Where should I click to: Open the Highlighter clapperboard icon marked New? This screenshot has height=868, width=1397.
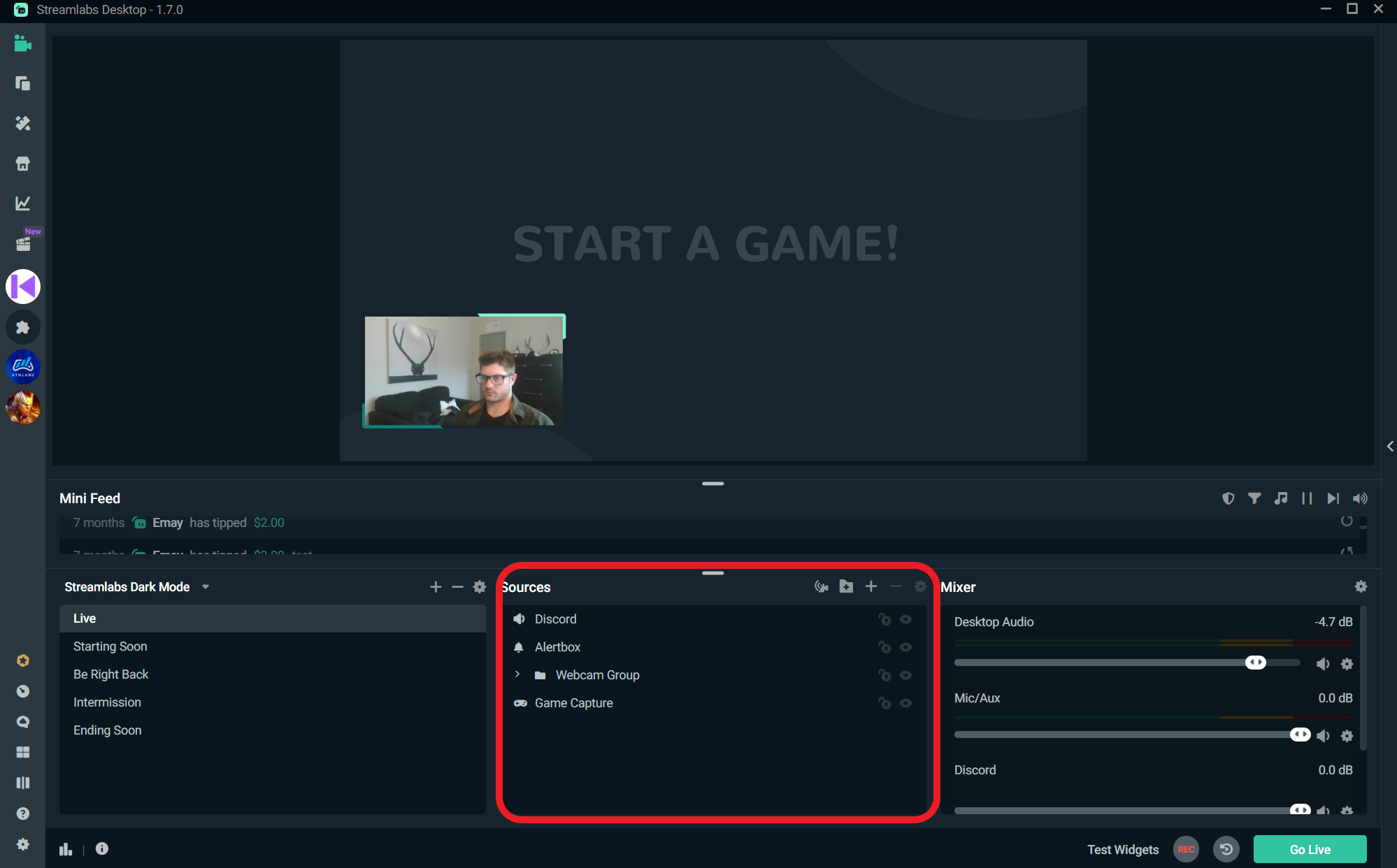pyautogui.click(x=24, y=243)
